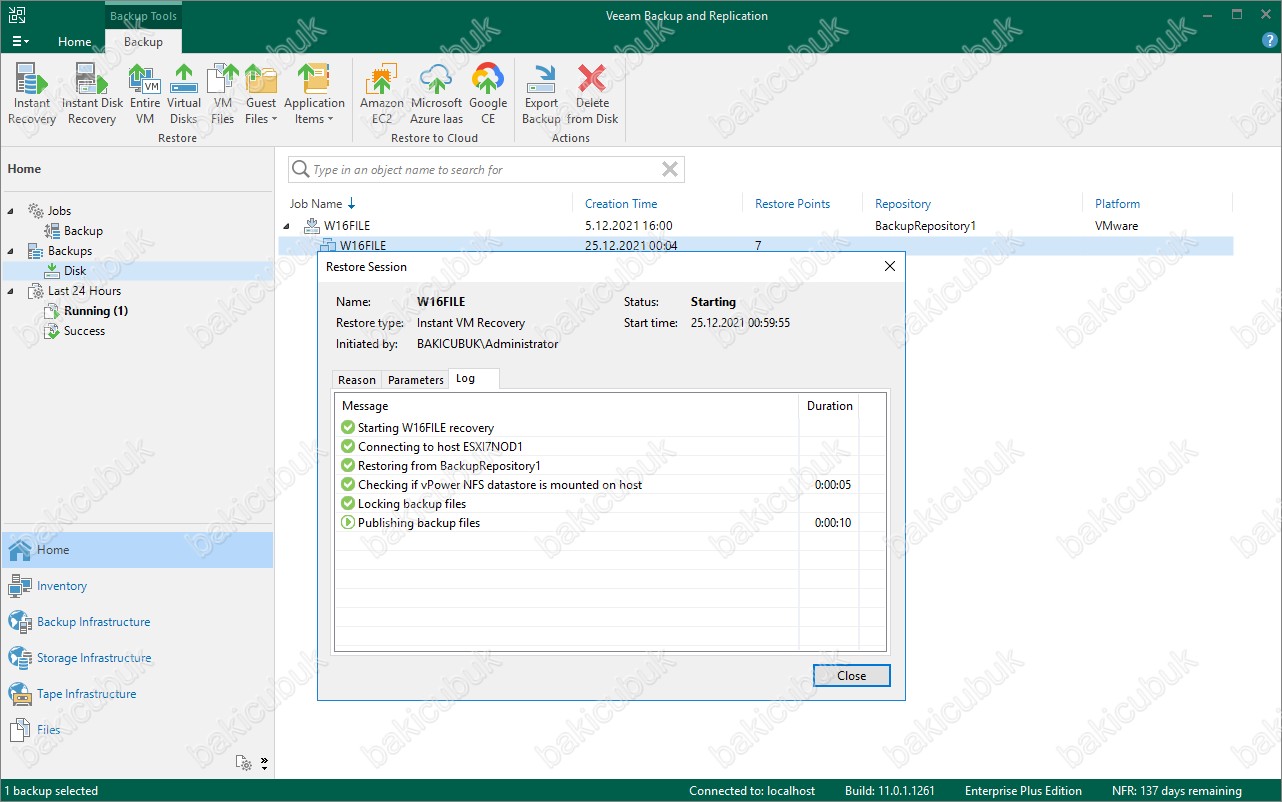Sort by Platform column
Viewport: 1282px width, 802px height.
click(1117, 204)
